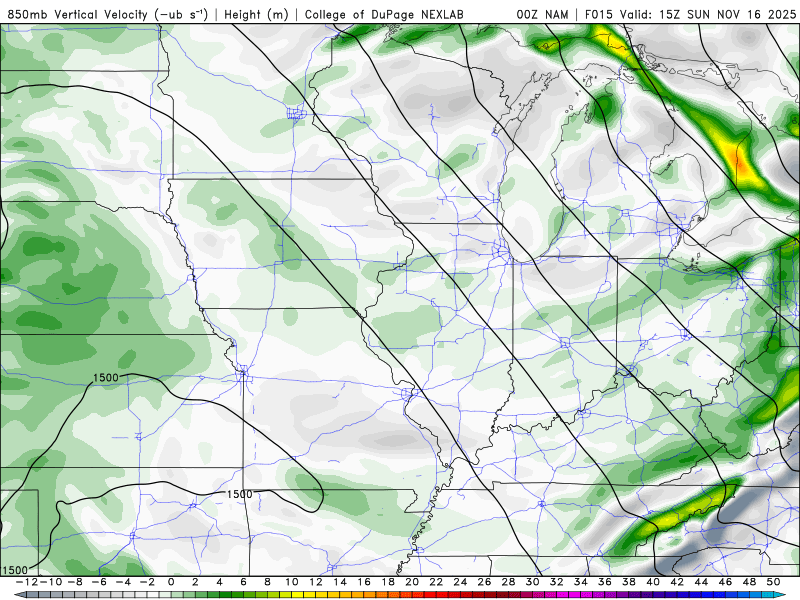
Task: Click the '-12' color scale label
Action: (26, 582)
